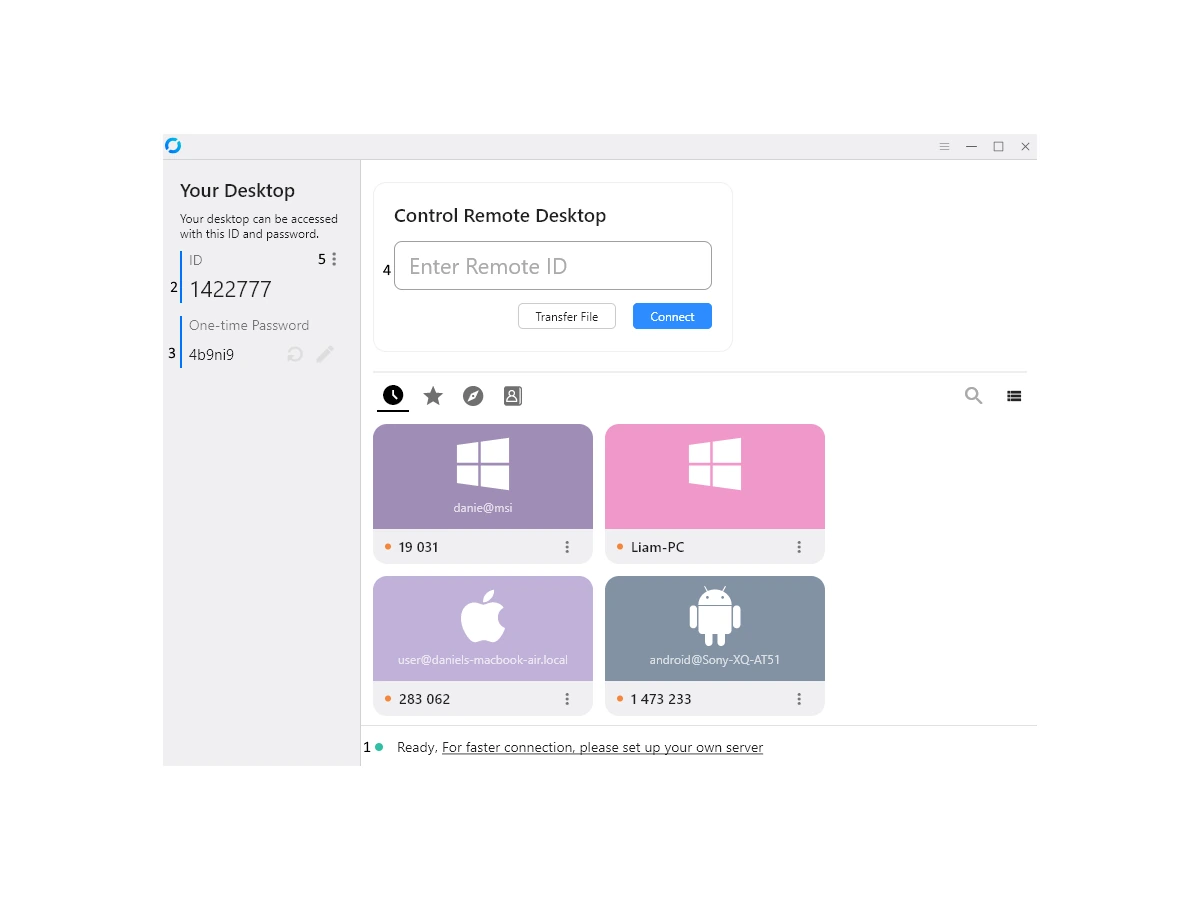1200x900 pixels.
Task: Click the search magnifier icon
Action: coord(973,396)
